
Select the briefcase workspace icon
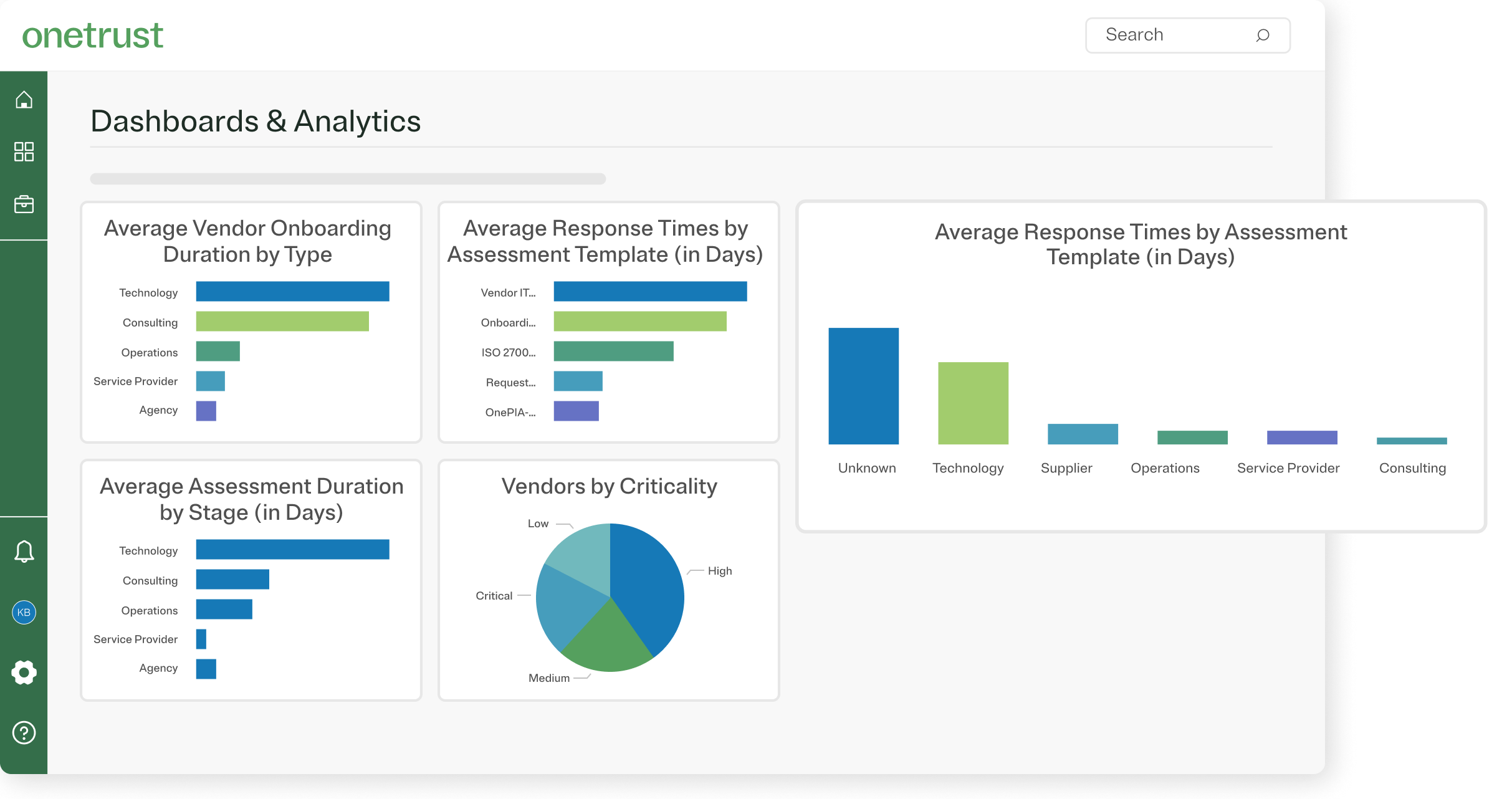pyautogui.click(x=24, y=203)
